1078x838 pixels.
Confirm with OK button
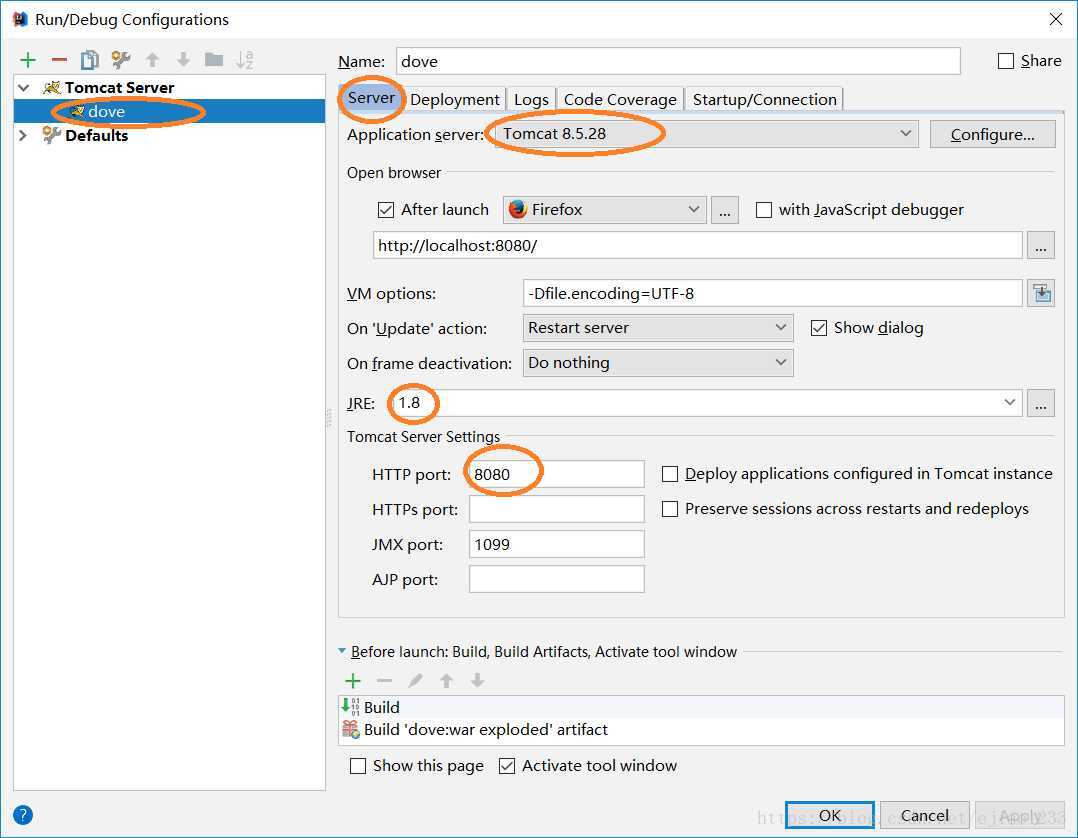point(830,815)
